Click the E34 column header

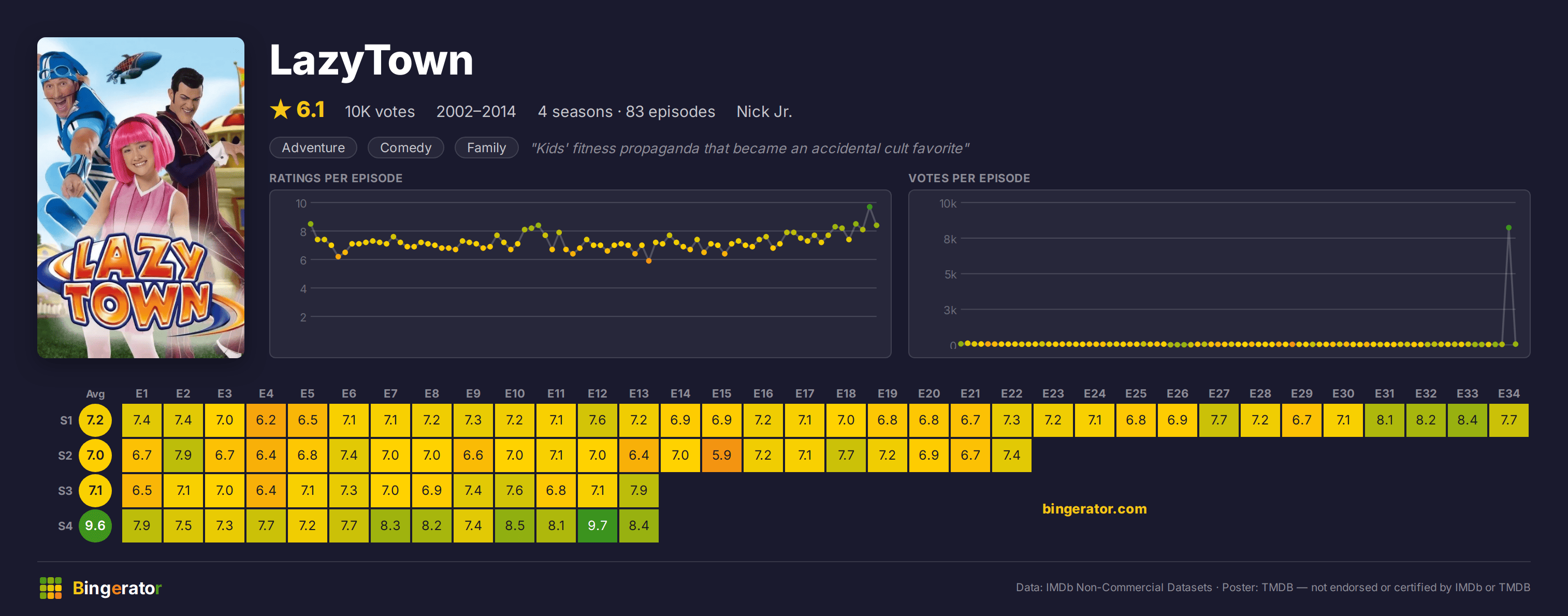point(1508,394)
